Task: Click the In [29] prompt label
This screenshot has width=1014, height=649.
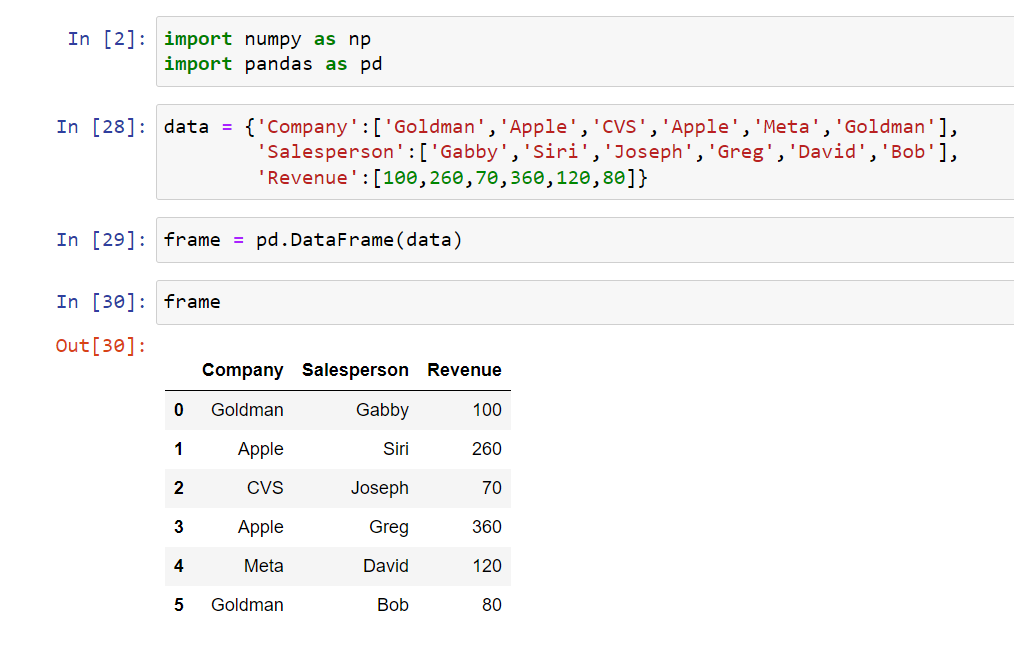Action: (x=102, y=240)
